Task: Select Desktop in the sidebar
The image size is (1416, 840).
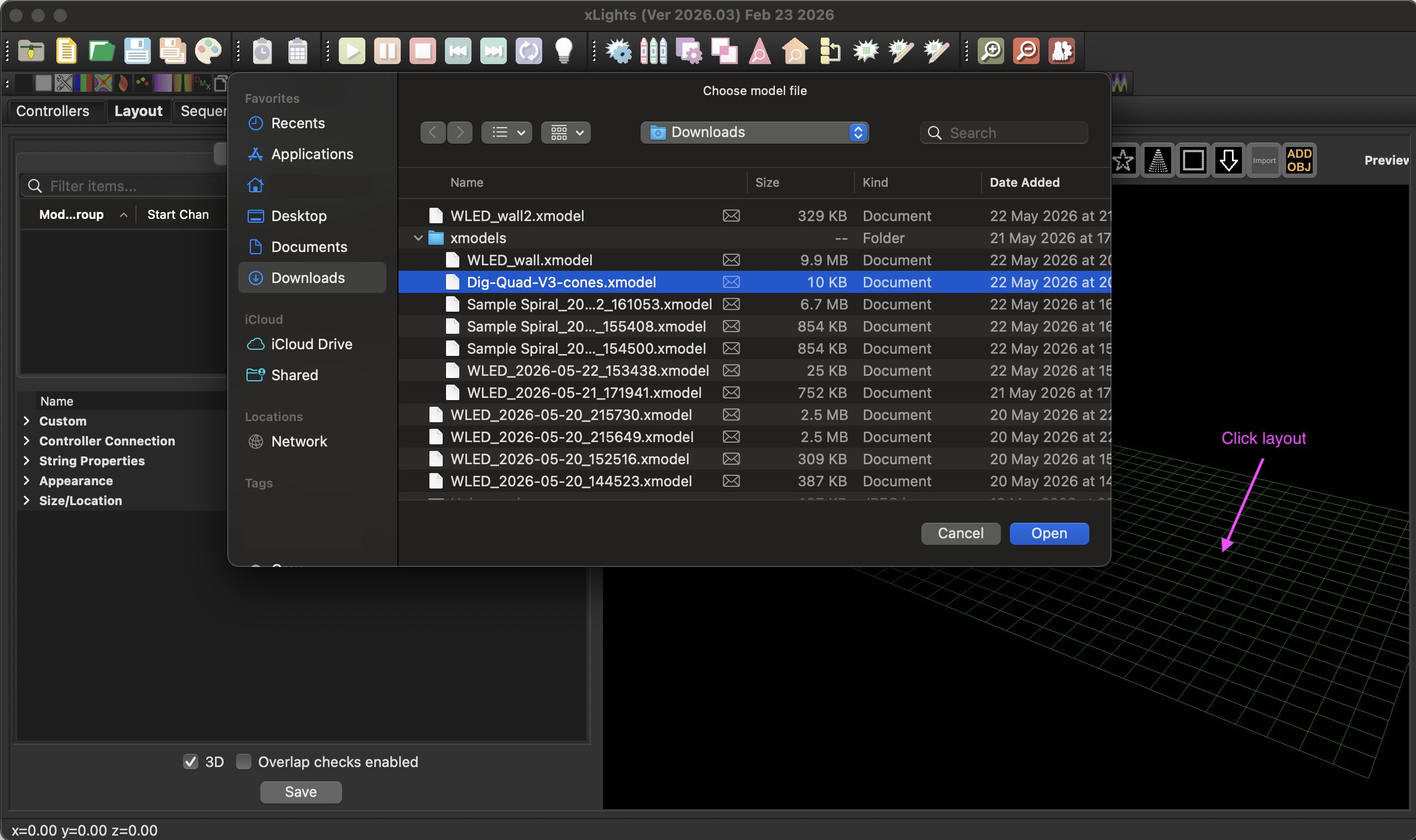Action: click(x=312, y=216)
